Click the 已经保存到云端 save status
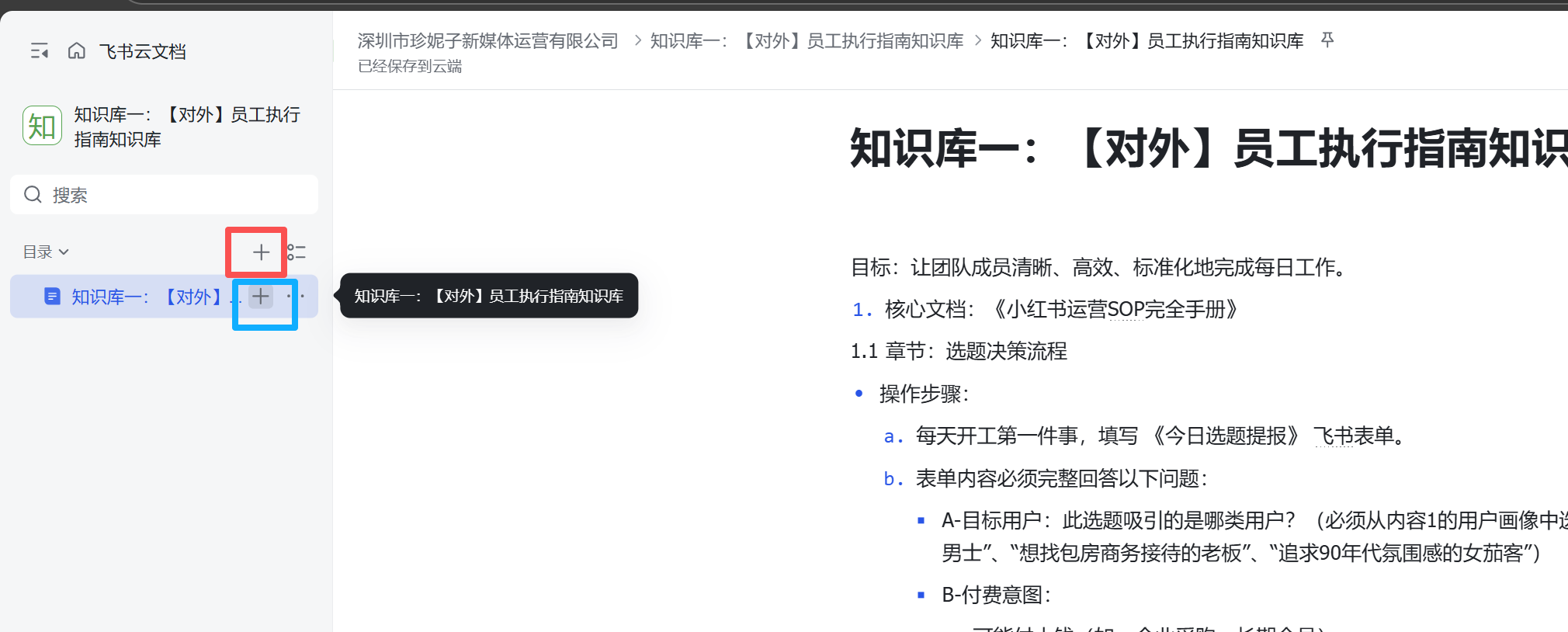 410,67
